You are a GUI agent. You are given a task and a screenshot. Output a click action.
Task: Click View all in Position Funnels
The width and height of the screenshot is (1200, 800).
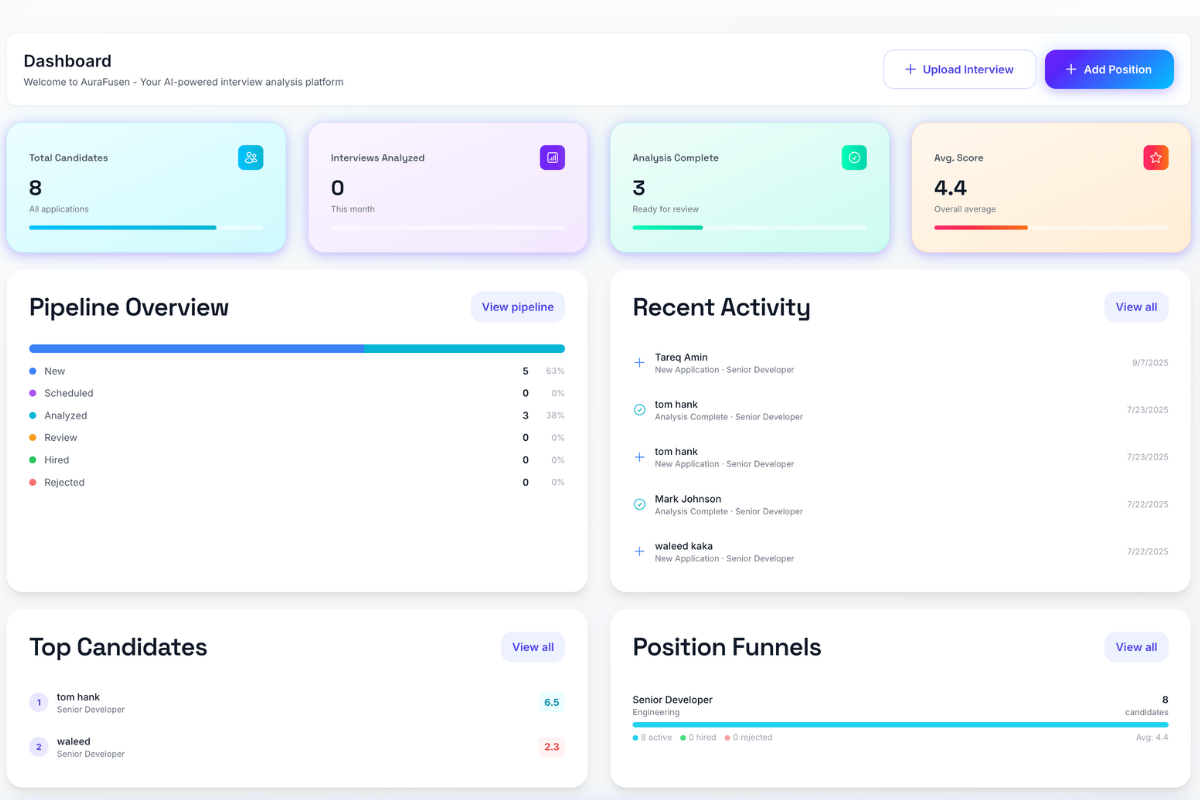coord(1136,647)
